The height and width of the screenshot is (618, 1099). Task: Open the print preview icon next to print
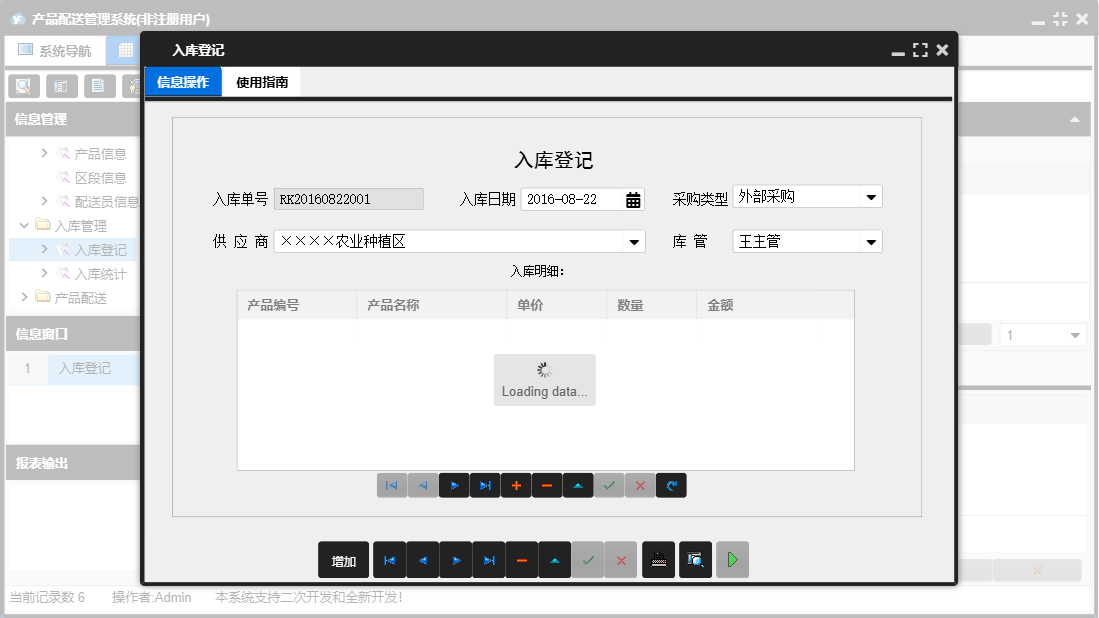click(x=695, y=560)
